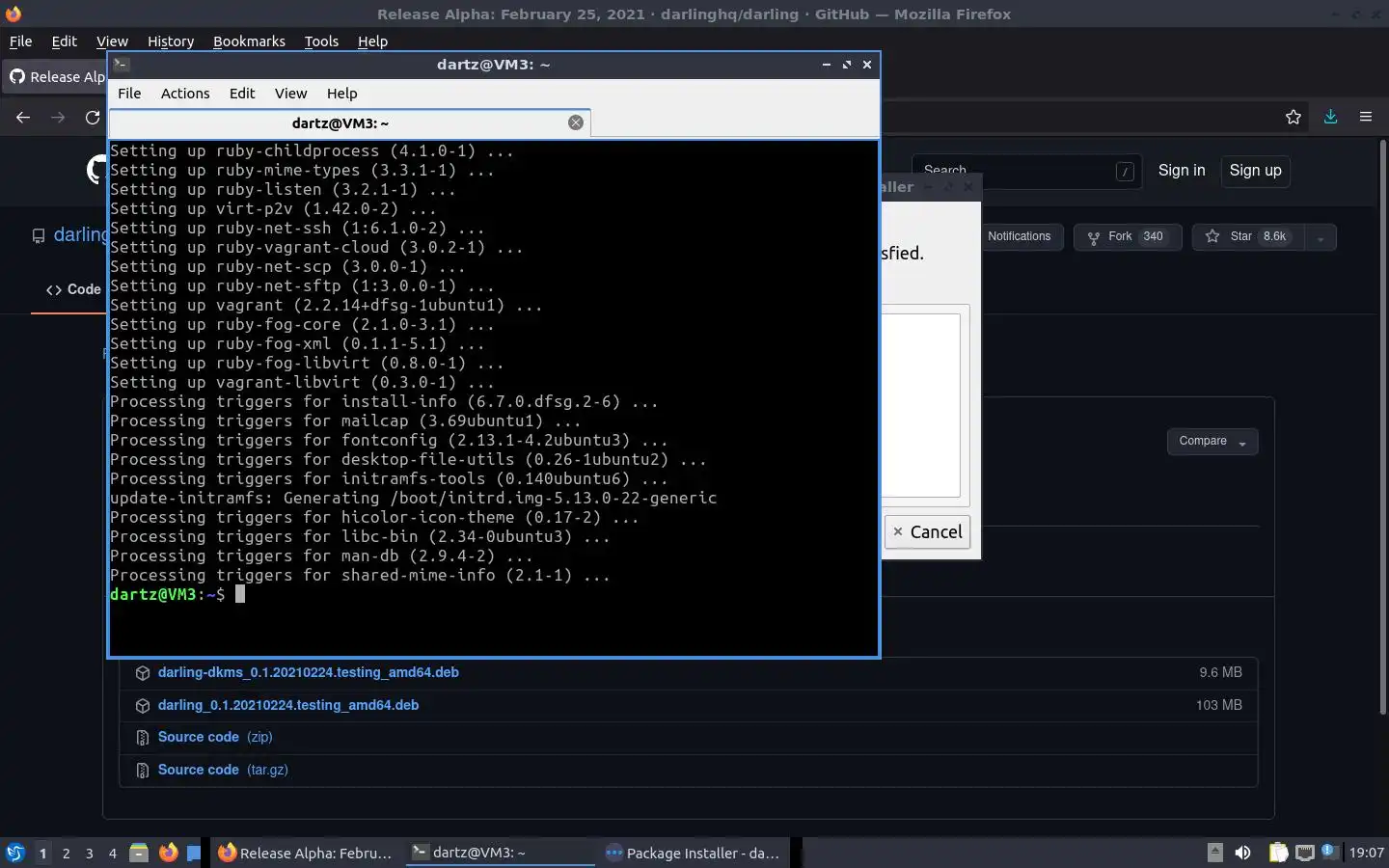Switch to workspace 2
The width and height of the screenshot is (1389, 868).
click(x=66, y=854)
